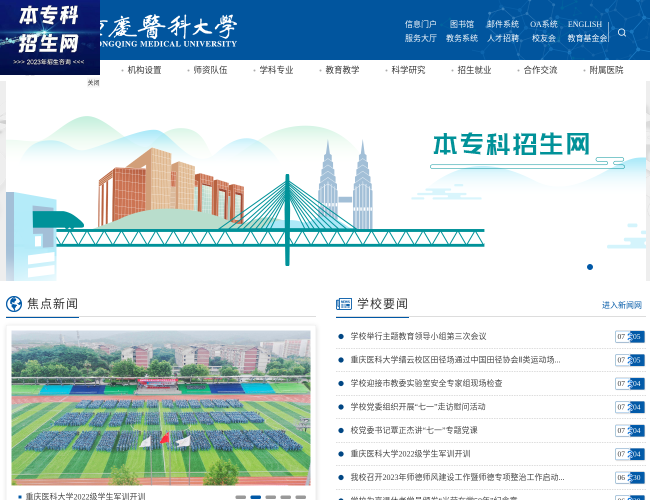Select the active second focus-news slide indicator

(256, 497)
